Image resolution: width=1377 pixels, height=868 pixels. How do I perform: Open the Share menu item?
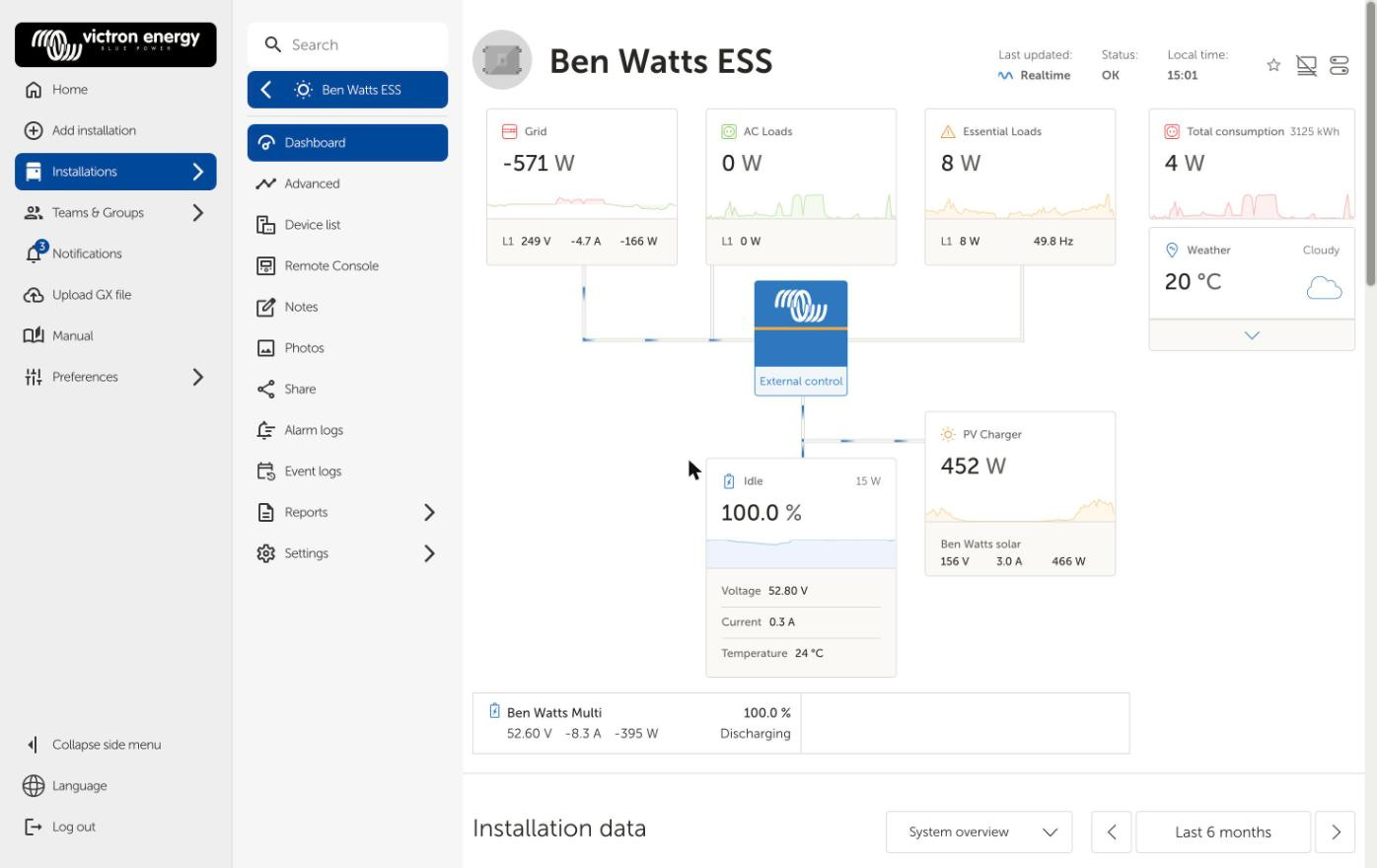(x=347, y=390)
